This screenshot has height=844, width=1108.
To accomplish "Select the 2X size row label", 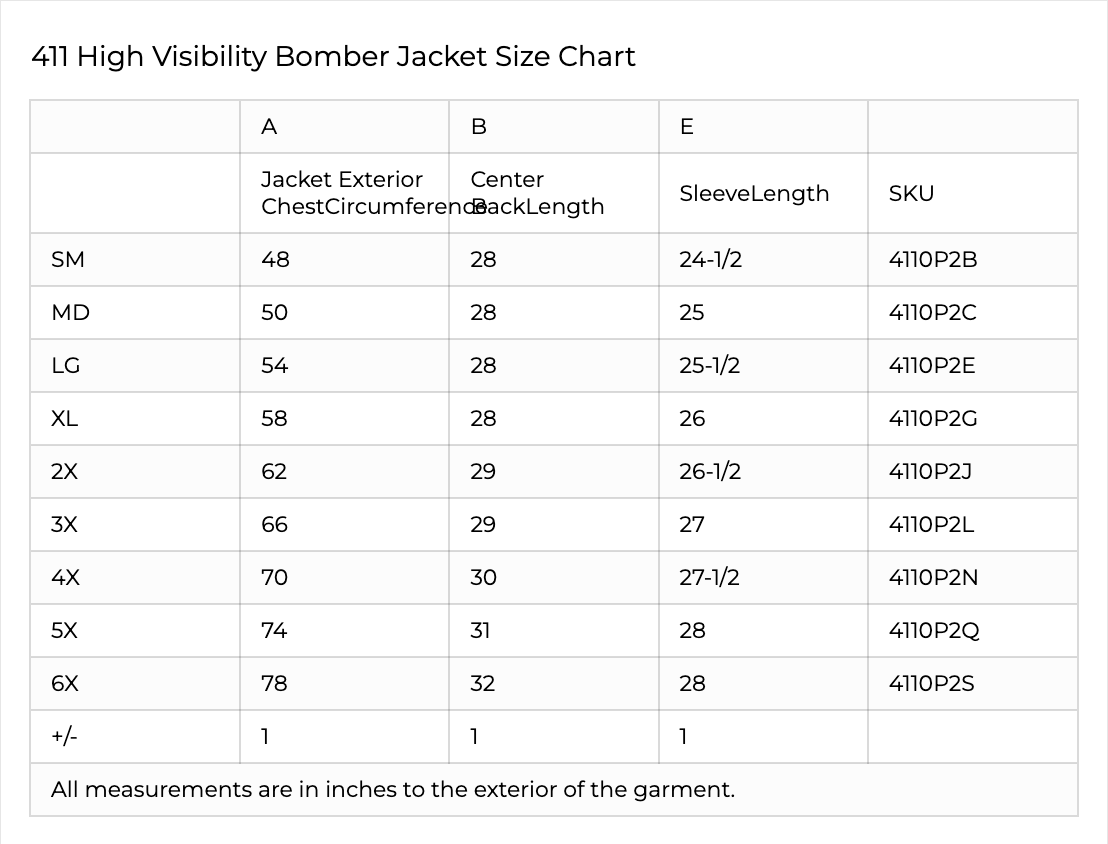I will (x=64, y=472).
